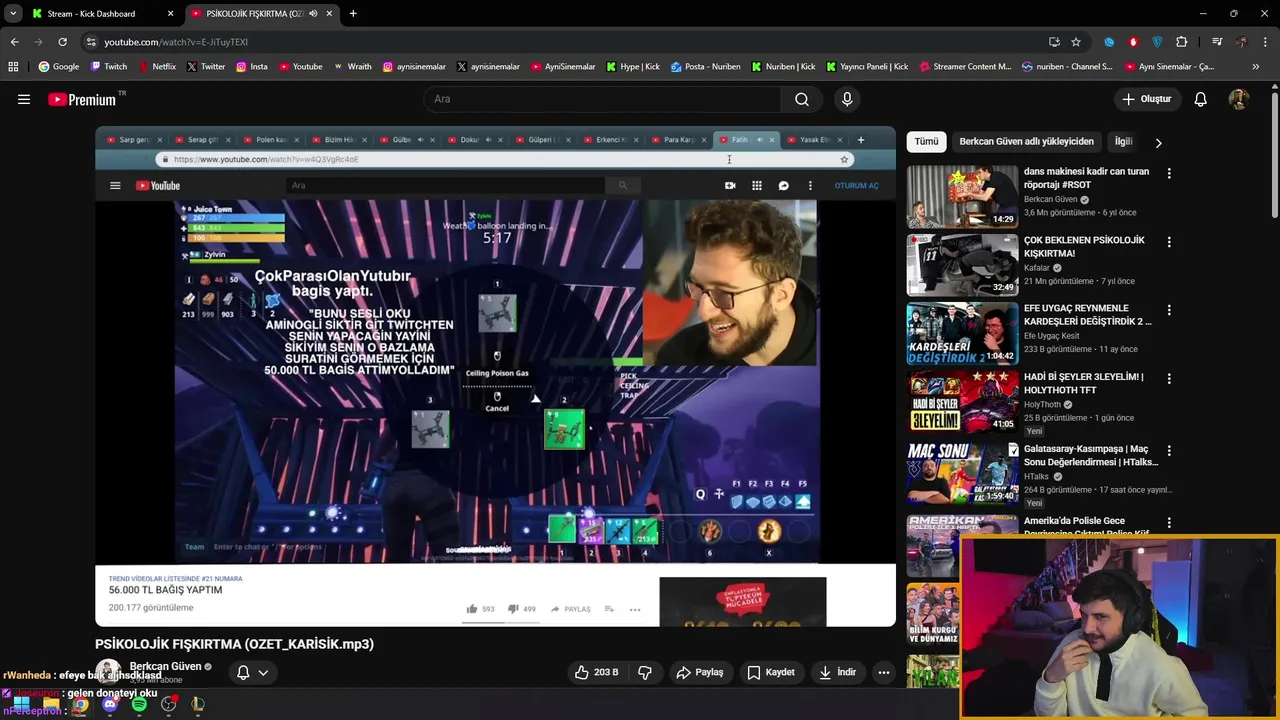
Task: Bookmark this page with the star icon
Action: [x=1076, y=42]
